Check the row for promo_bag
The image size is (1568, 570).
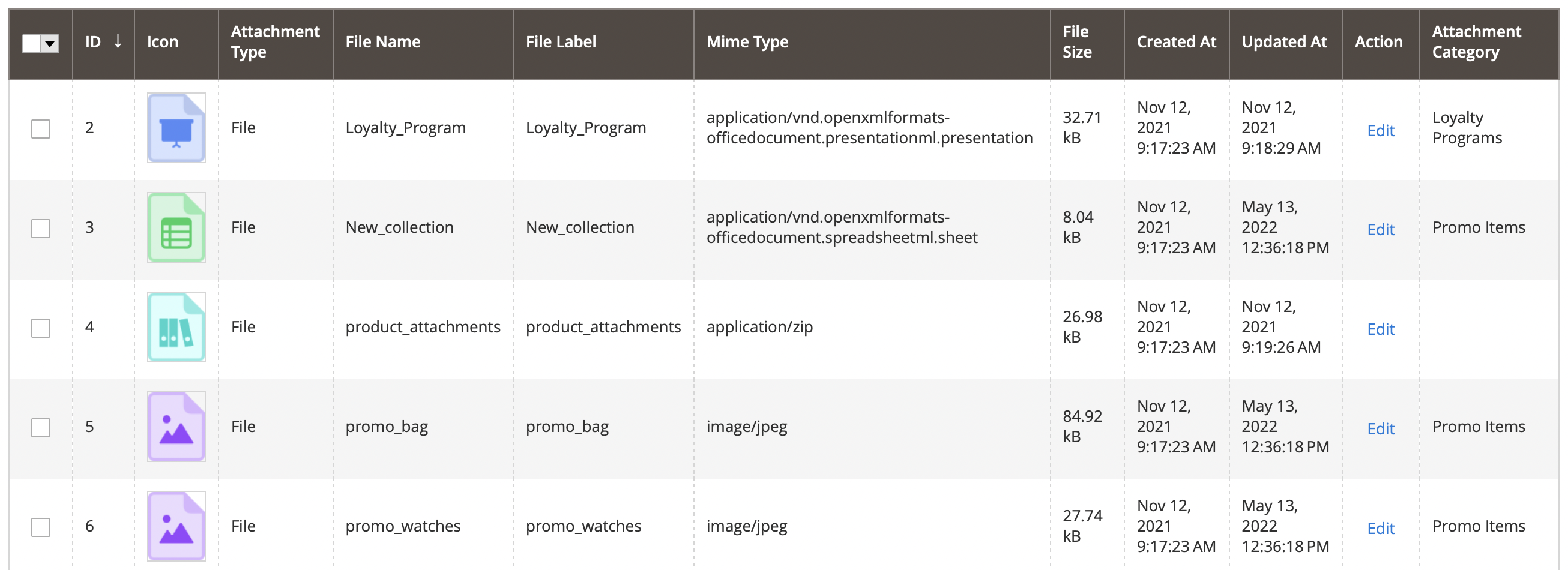(x=41, y=428)
